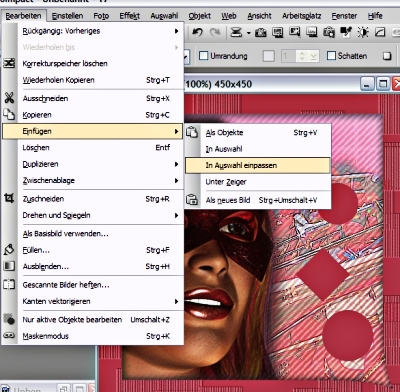400x392 pixels.
Task: Click Korrekturspeicher löschen icon in the menu
Action: tap(9, 63)
